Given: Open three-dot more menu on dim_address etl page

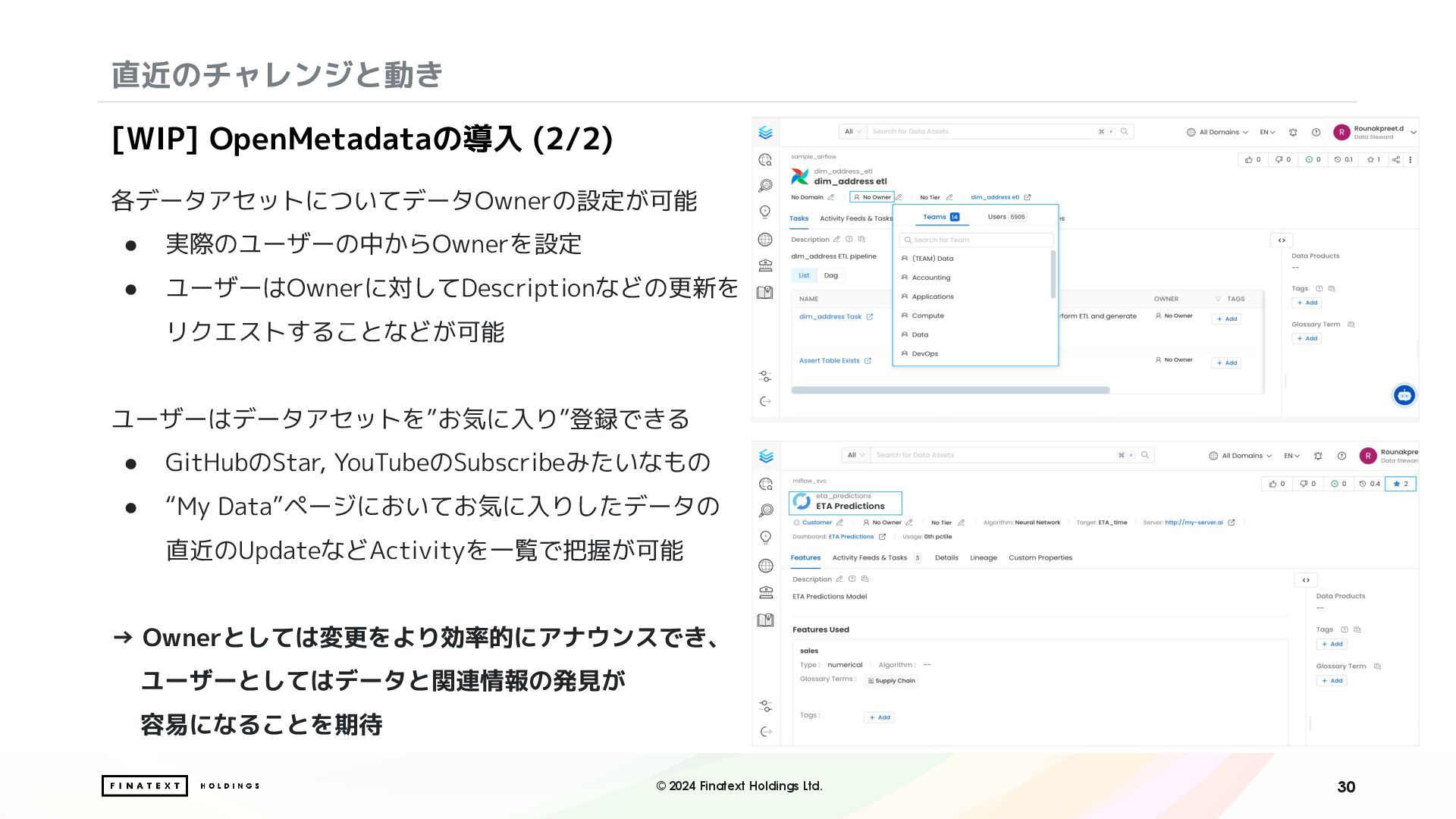Looking at the screenshot, I should 1410,160.
